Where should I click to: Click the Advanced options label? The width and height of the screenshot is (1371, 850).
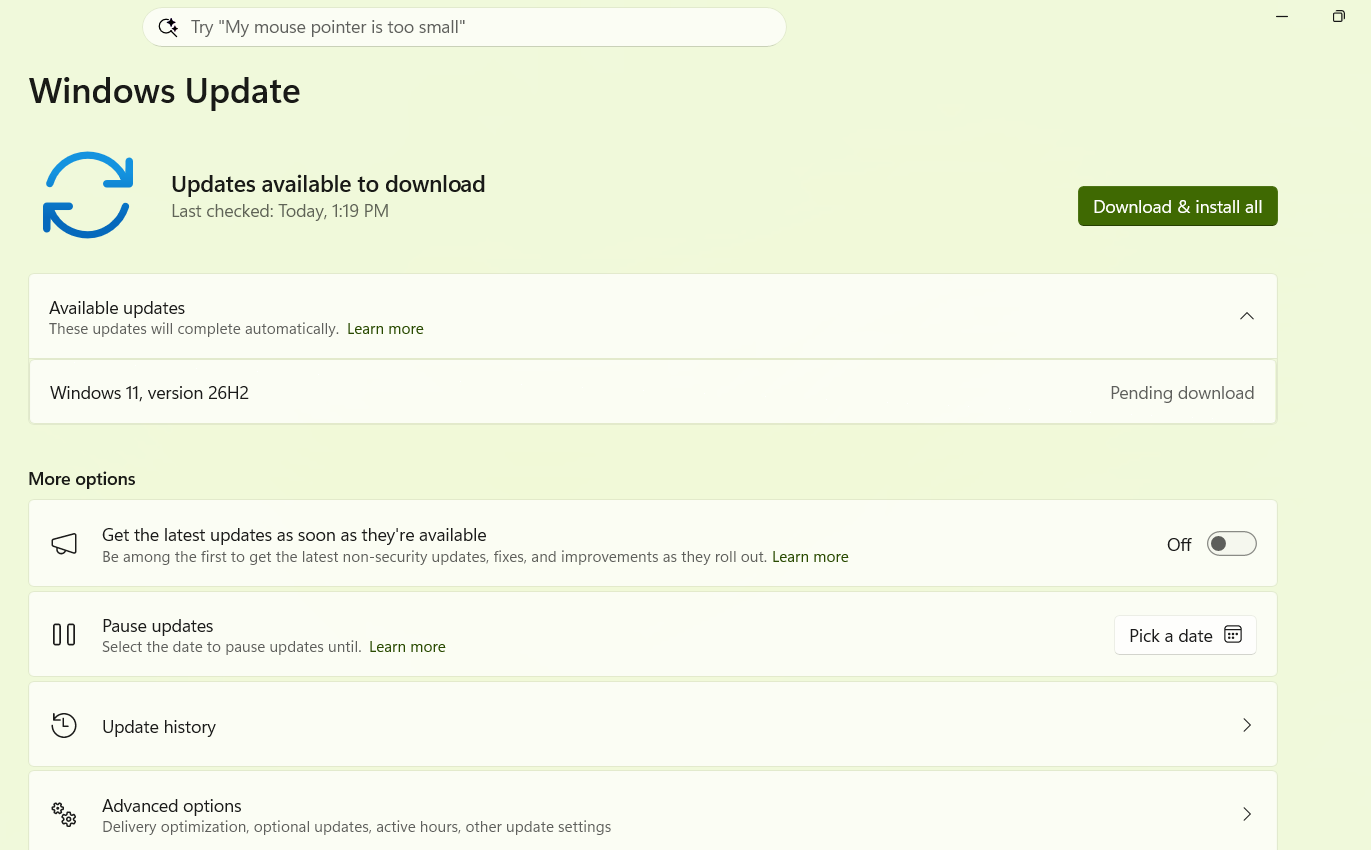pos(172,806)
